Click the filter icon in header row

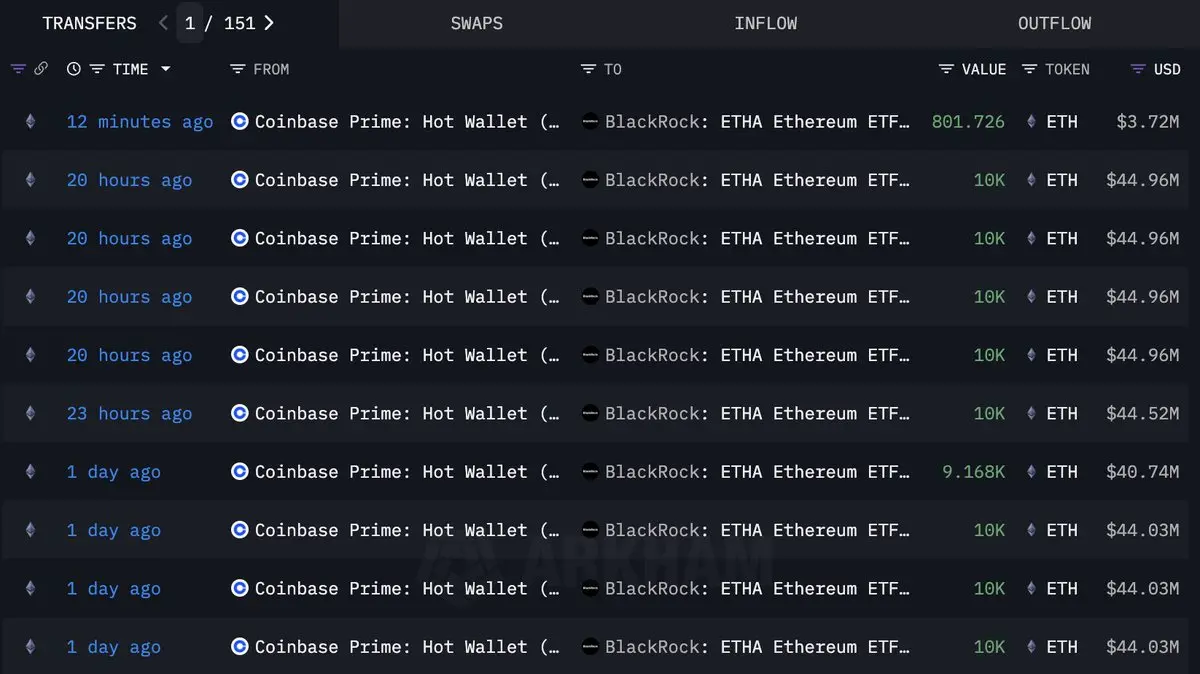coord(18,69)
